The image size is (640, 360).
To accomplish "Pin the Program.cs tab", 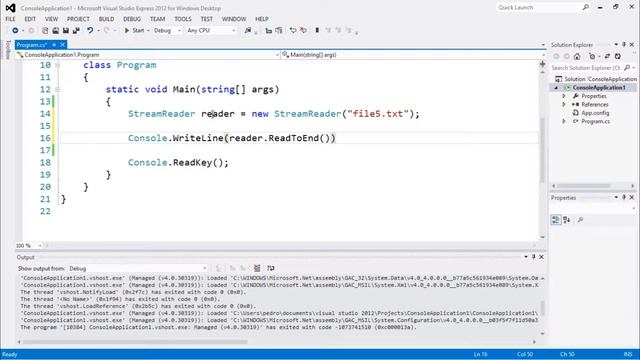I will pyautogui.click(x=54, y=45).
